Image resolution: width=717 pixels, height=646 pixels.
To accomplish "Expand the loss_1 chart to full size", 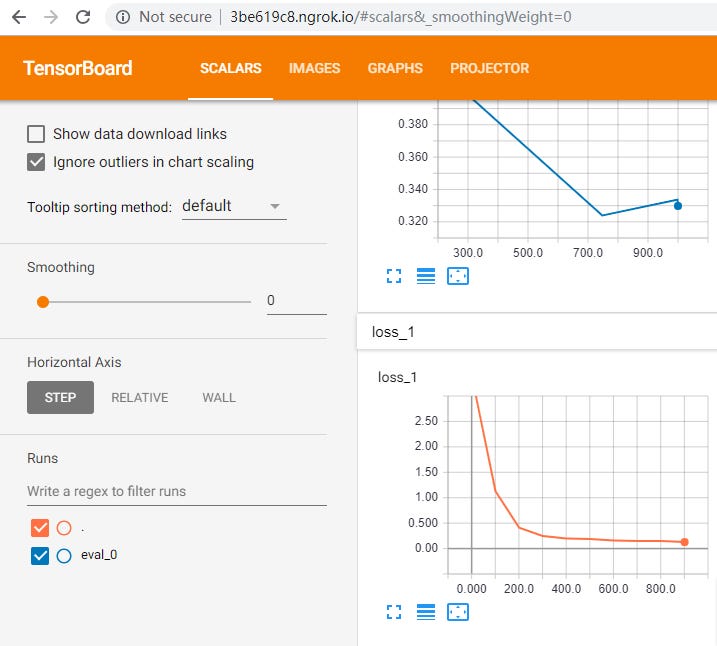I will [x=394, y=611].
